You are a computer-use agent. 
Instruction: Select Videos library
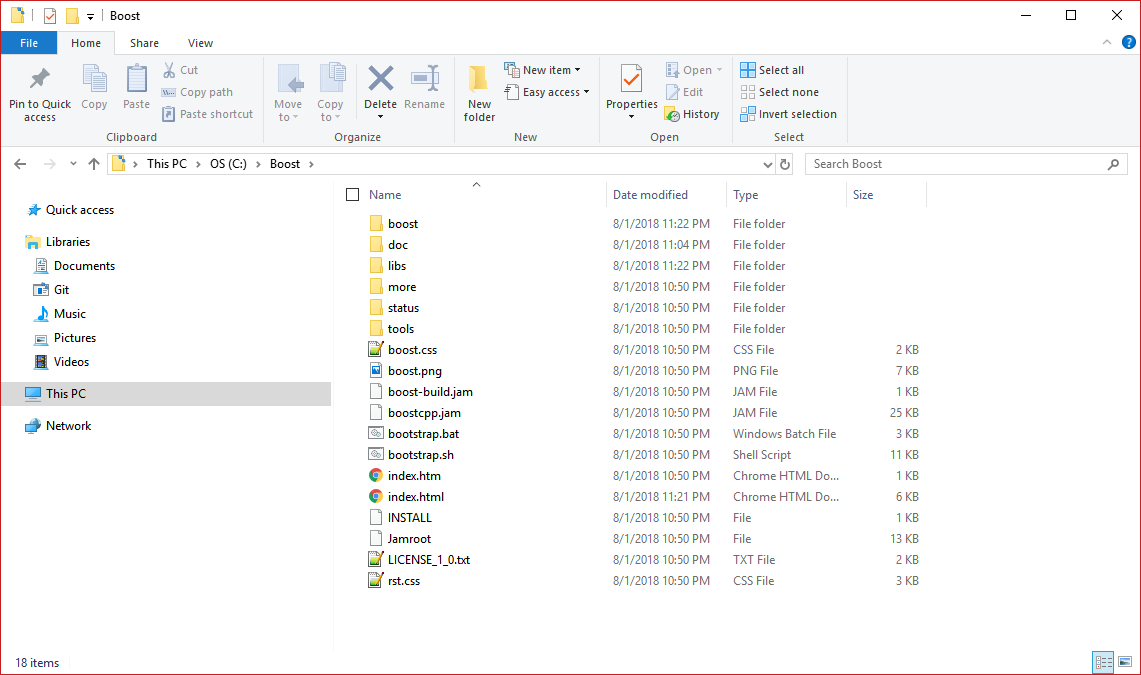71,362
